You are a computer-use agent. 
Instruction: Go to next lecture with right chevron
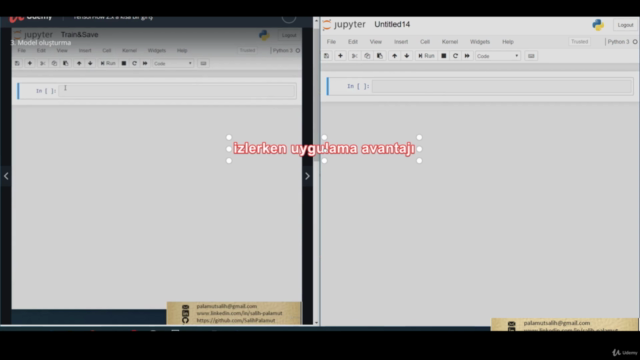coord(307,176)
